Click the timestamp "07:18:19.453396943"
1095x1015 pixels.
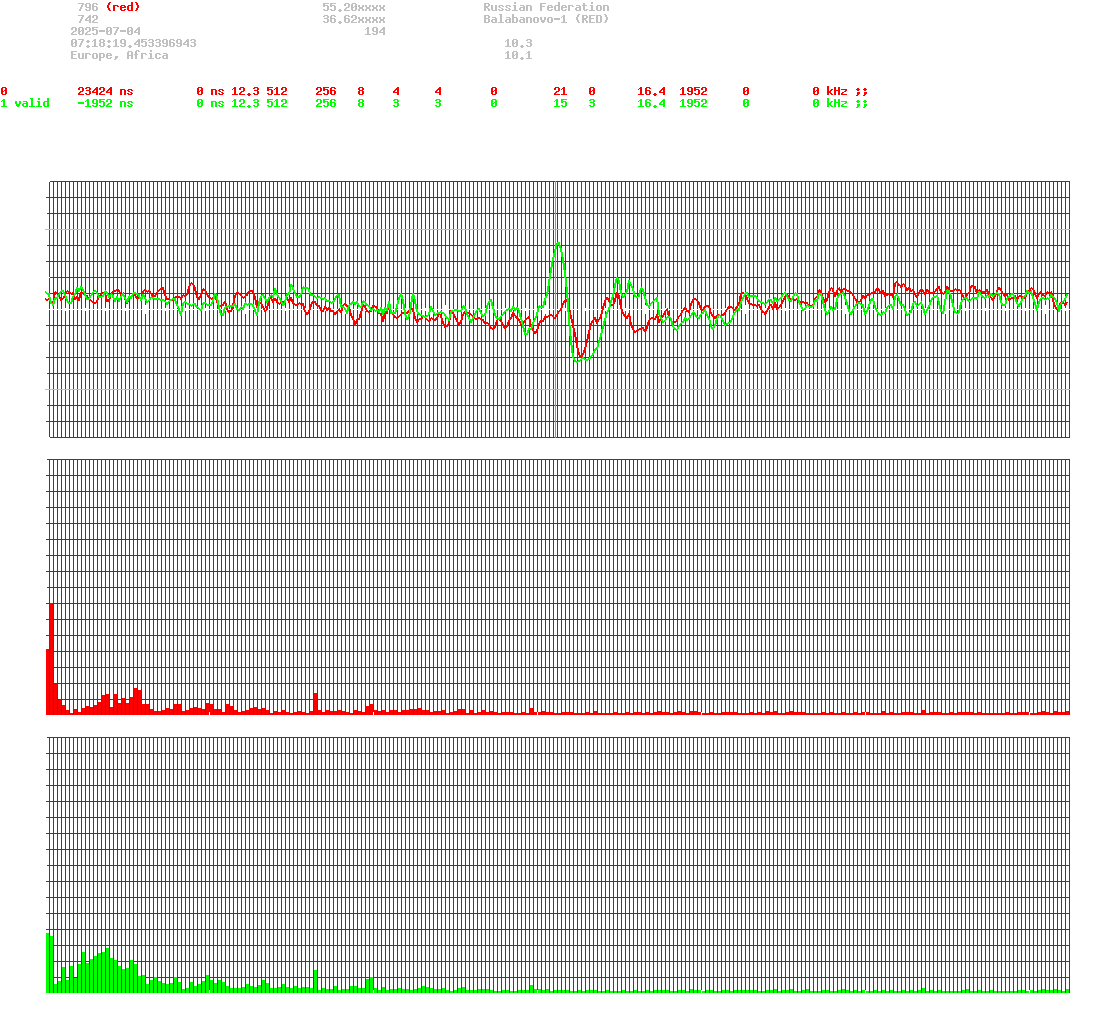(133, 43)
